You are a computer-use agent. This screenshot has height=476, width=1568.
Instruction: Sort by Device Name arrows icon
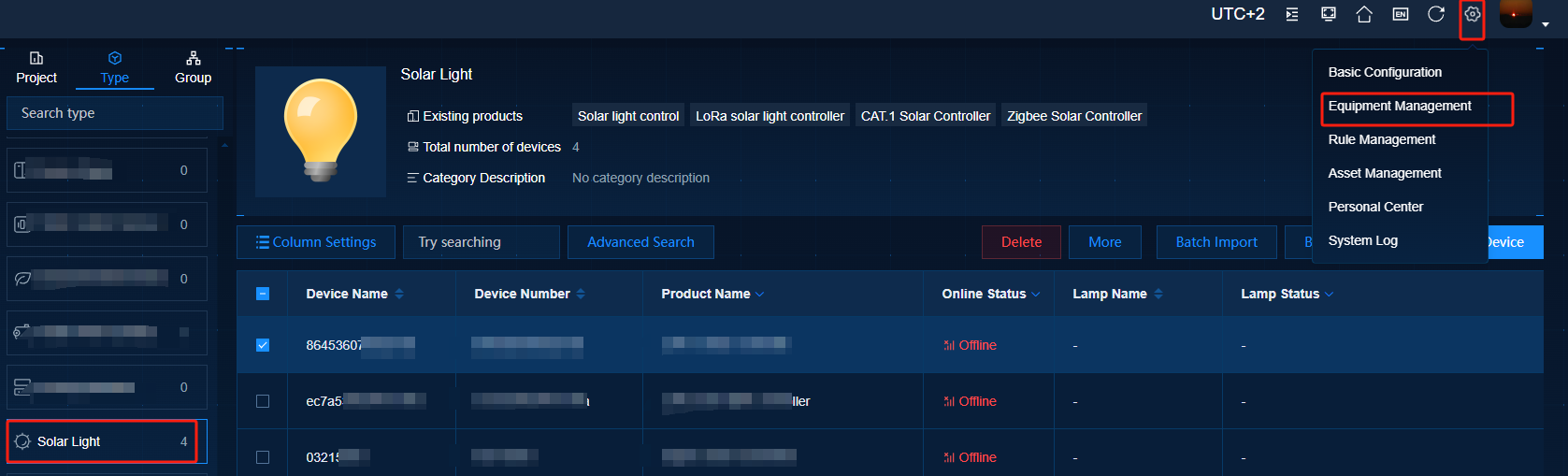tap(399, 294)
